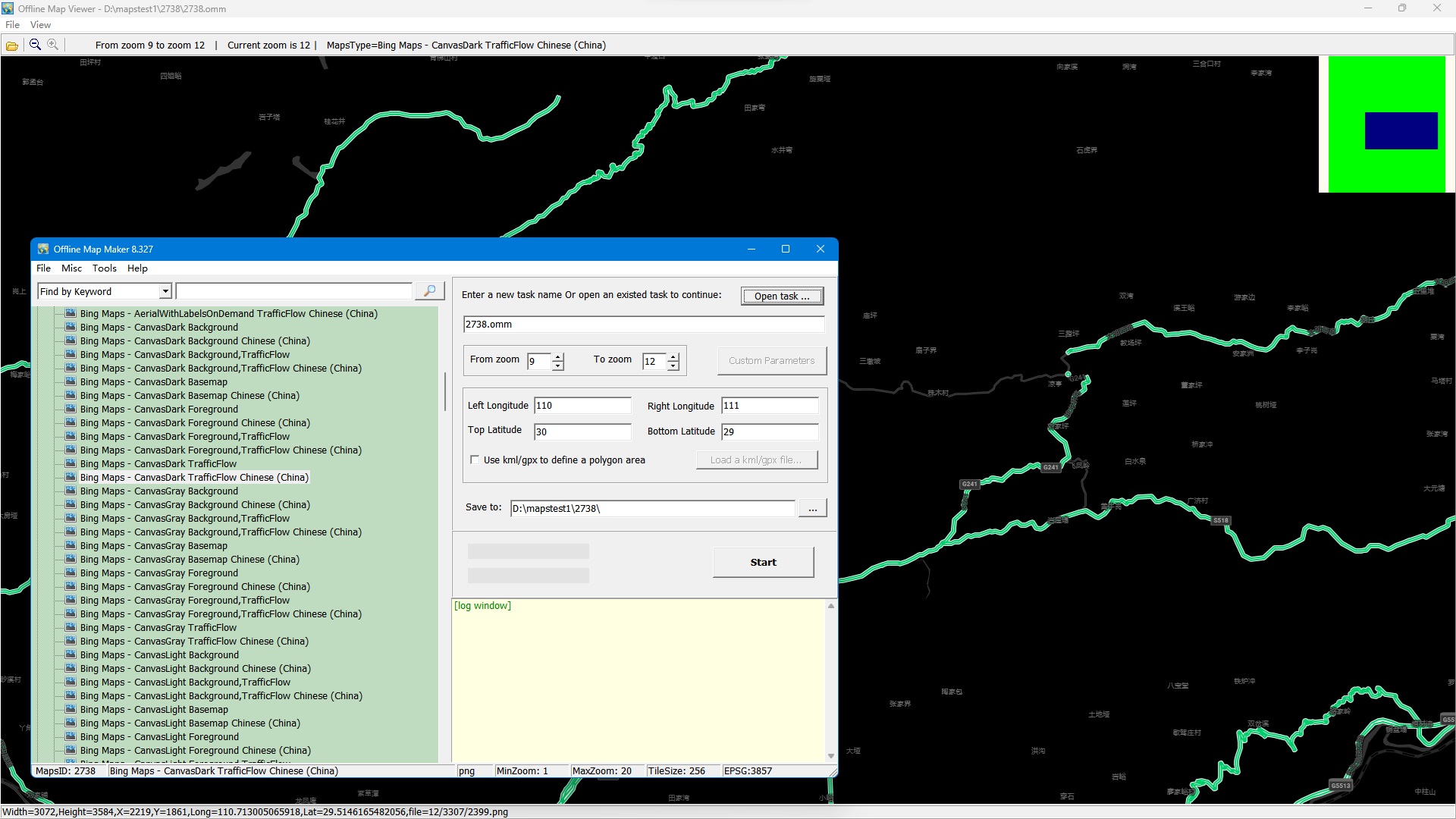Click the keyword search magnifier button
1456x819 pixels.
pyautogui.click(x=429, y=291)
